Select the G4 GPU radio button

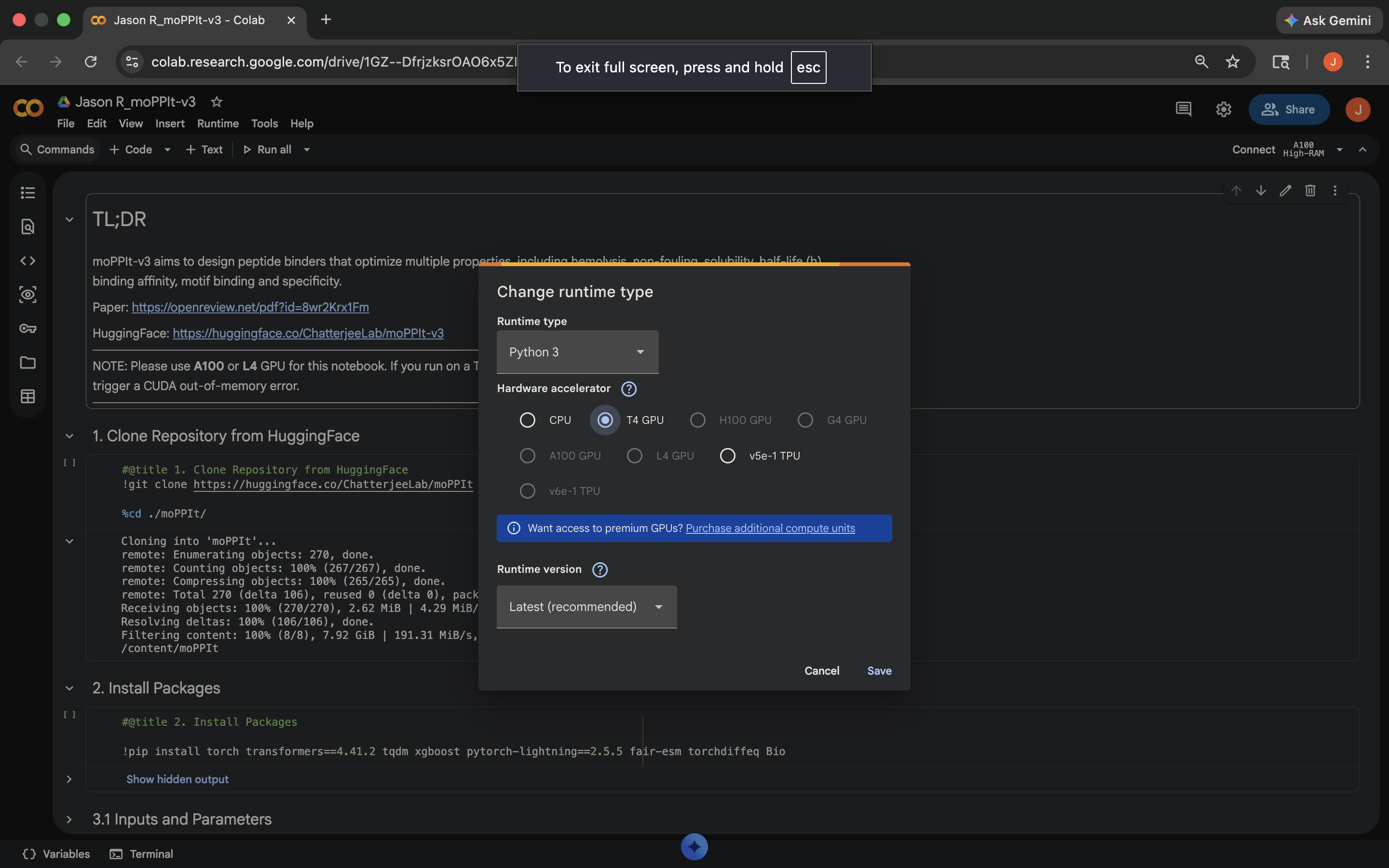coord(805,420)
